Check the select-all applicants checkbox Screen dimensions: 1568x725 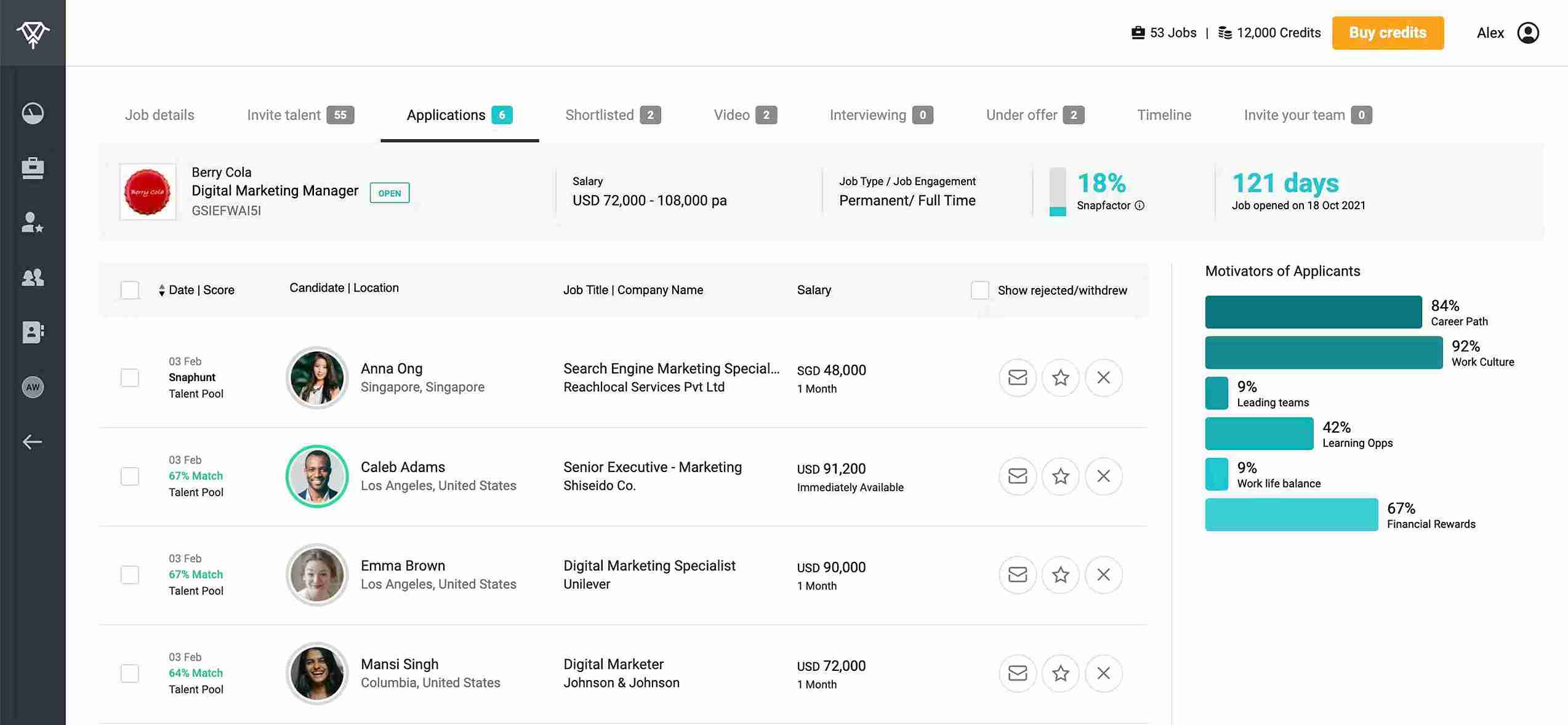(x=130, y=290)
